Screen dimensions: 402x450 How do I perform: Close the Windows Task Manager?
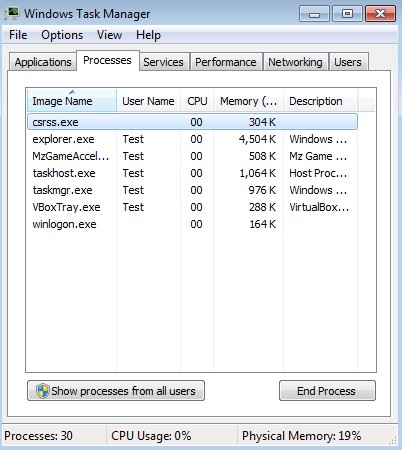click(x=381, y=14)
